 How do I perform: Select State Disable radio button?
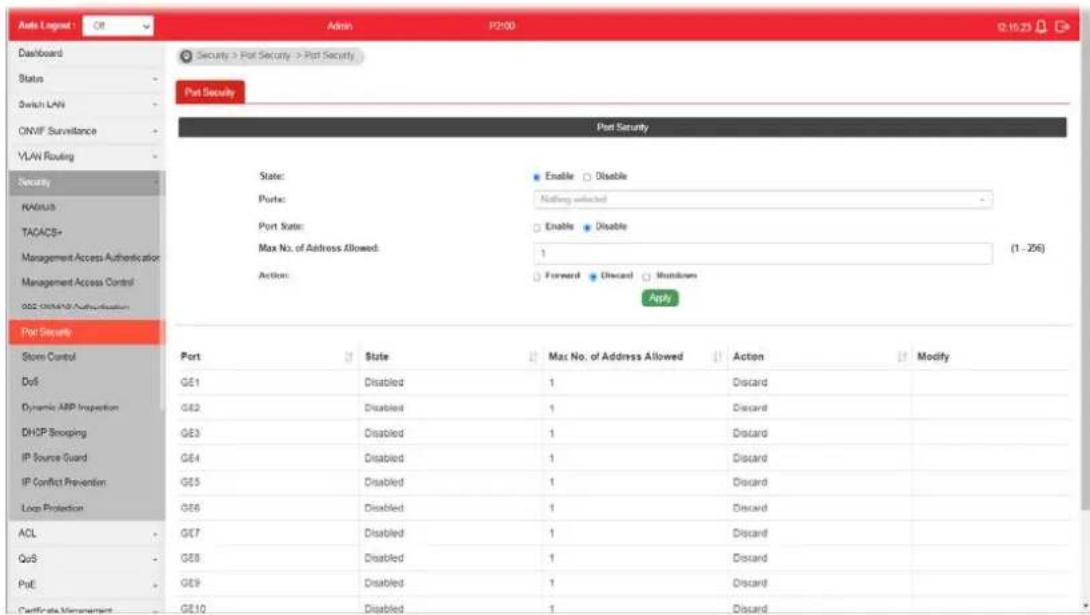[x=587, y=177]
